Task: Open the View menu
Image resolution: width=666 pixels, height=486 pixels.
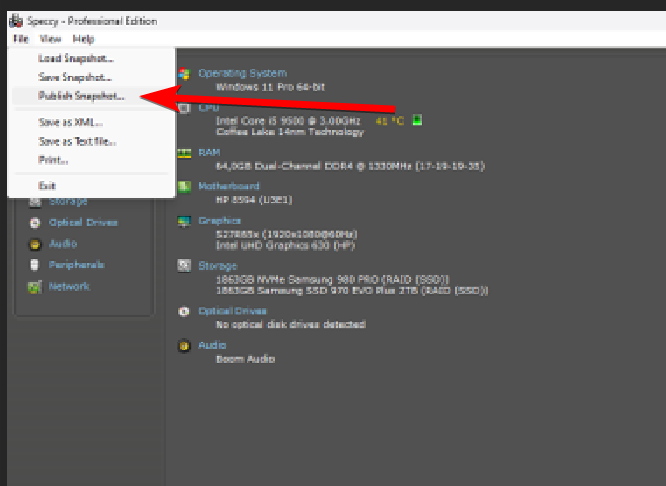Action: 50,39
